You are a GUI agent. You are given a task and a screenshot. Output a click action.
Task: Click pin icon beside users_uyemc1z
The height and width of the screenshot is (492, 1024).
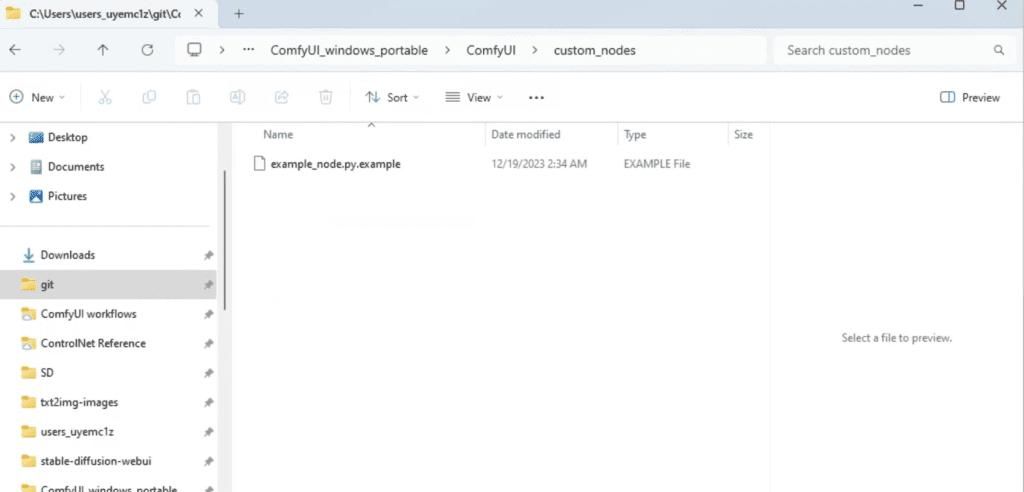coord(208,432)
